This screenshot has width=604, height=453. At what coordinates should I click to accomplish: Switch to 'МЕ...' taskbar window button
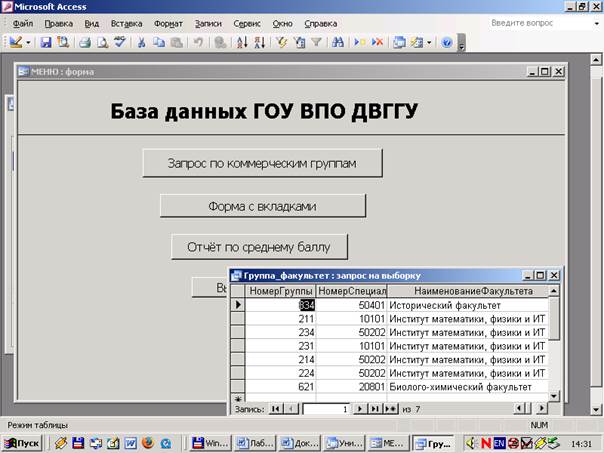[387, 443]
